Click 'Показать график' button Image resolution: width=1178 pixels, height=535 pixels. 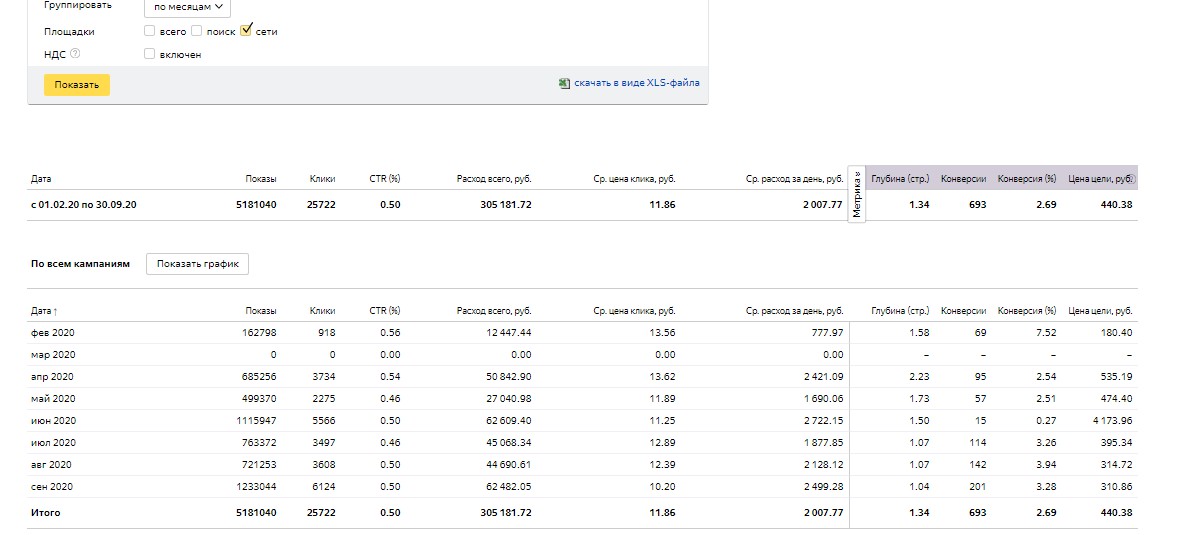tap(197, 264)
